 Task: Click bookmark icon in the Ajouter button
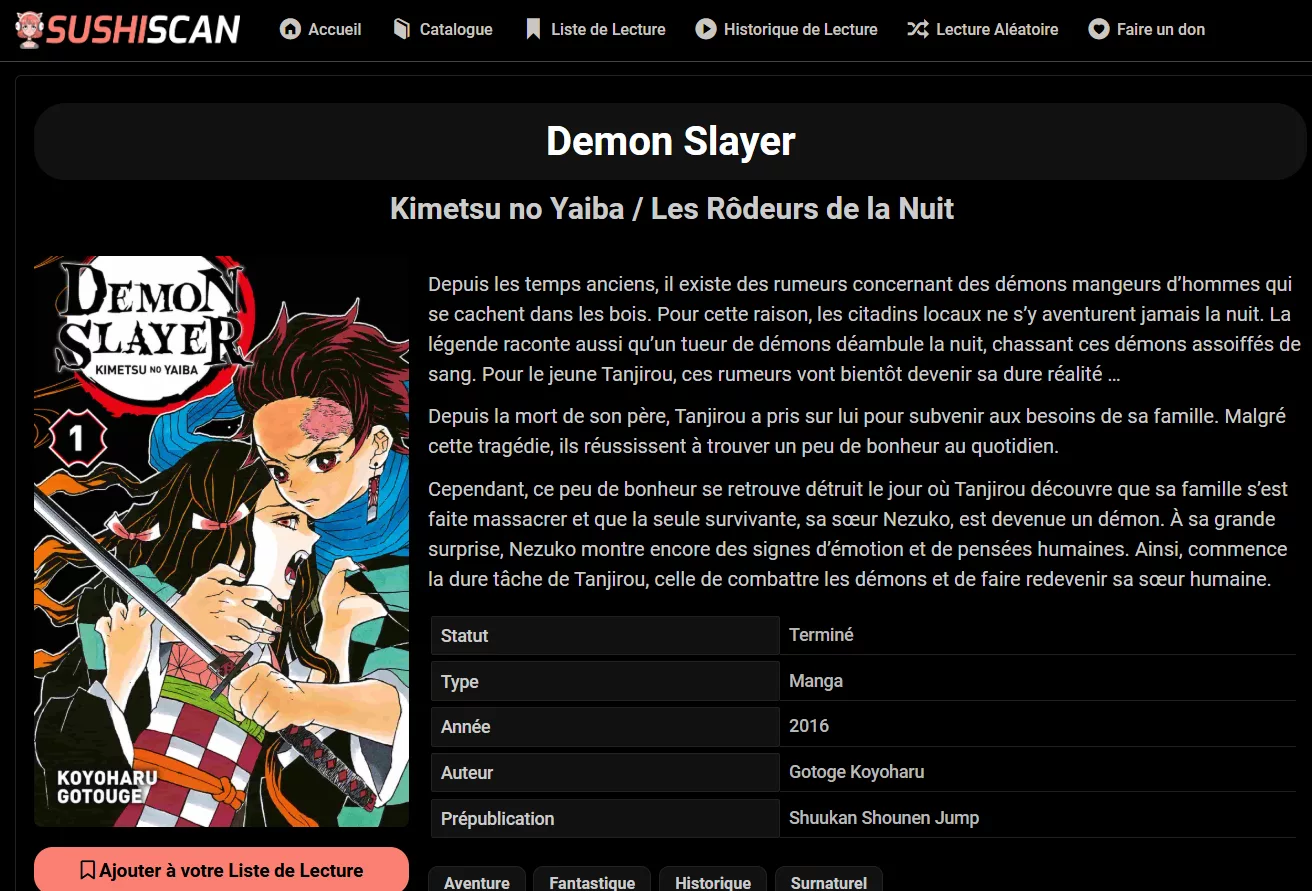(x=88, y=870)
